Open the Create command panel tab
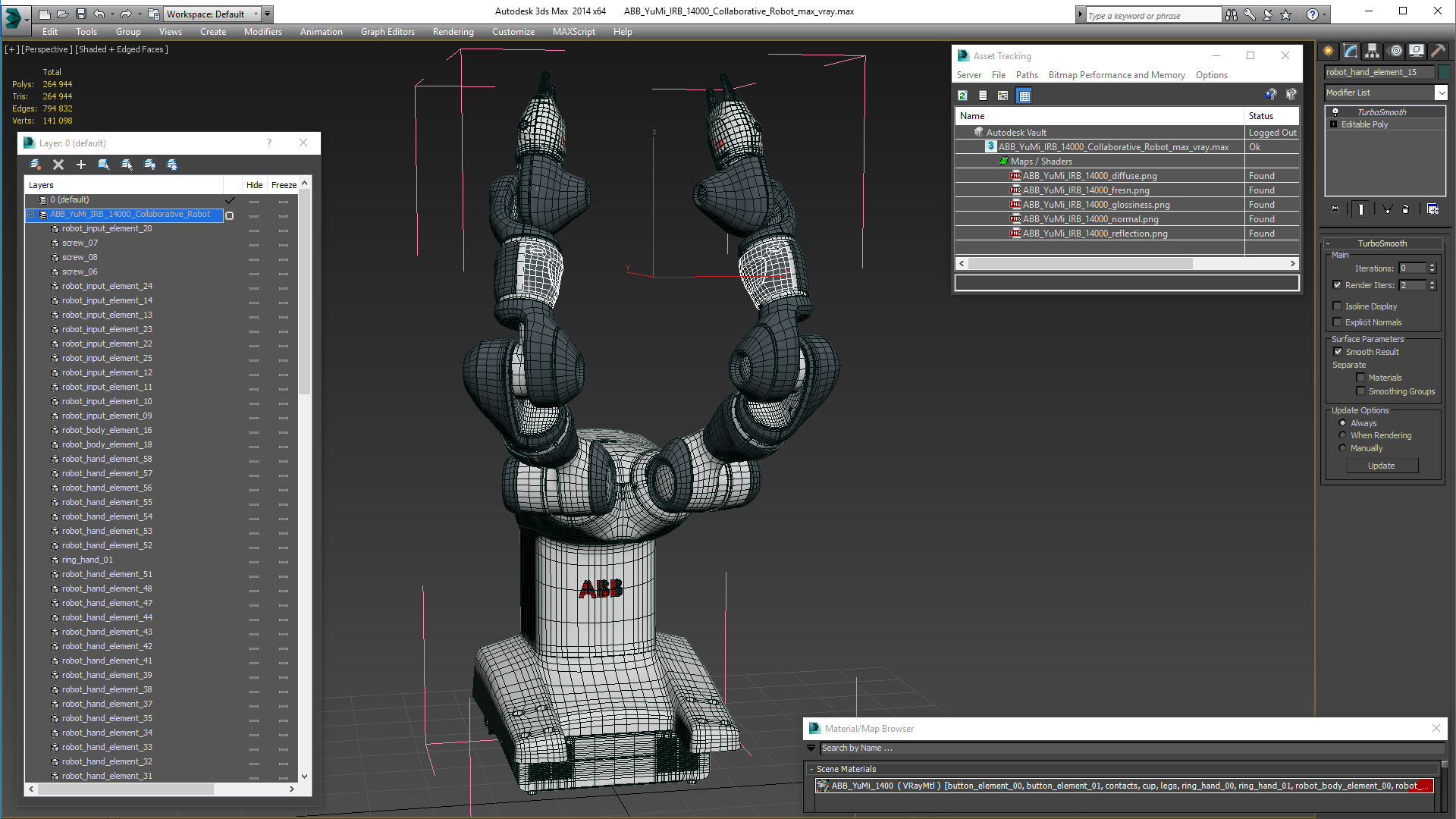Viewport: 1456px width, 819px height. [1329, 51]
